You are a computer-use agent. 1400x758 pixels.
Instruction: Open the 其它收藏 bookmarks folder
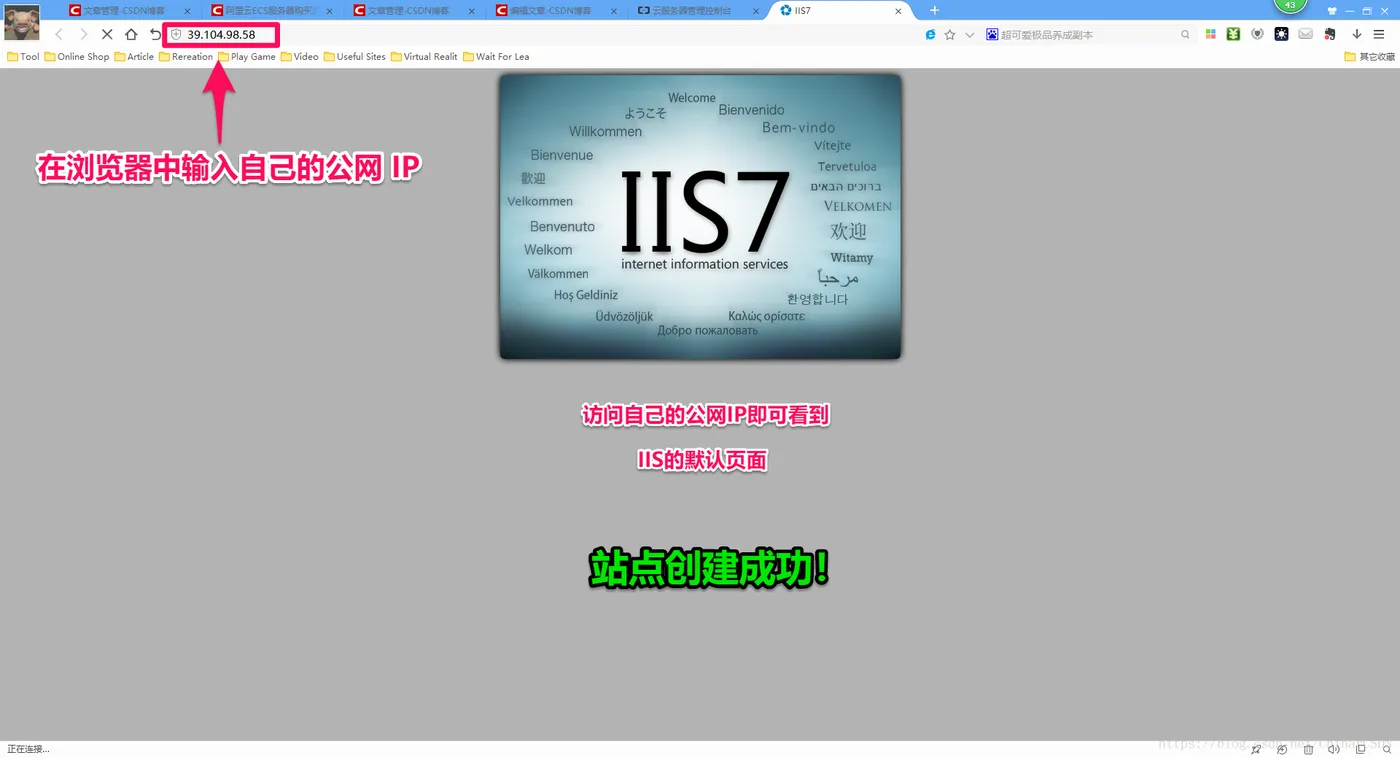[x=1370, y=57]
